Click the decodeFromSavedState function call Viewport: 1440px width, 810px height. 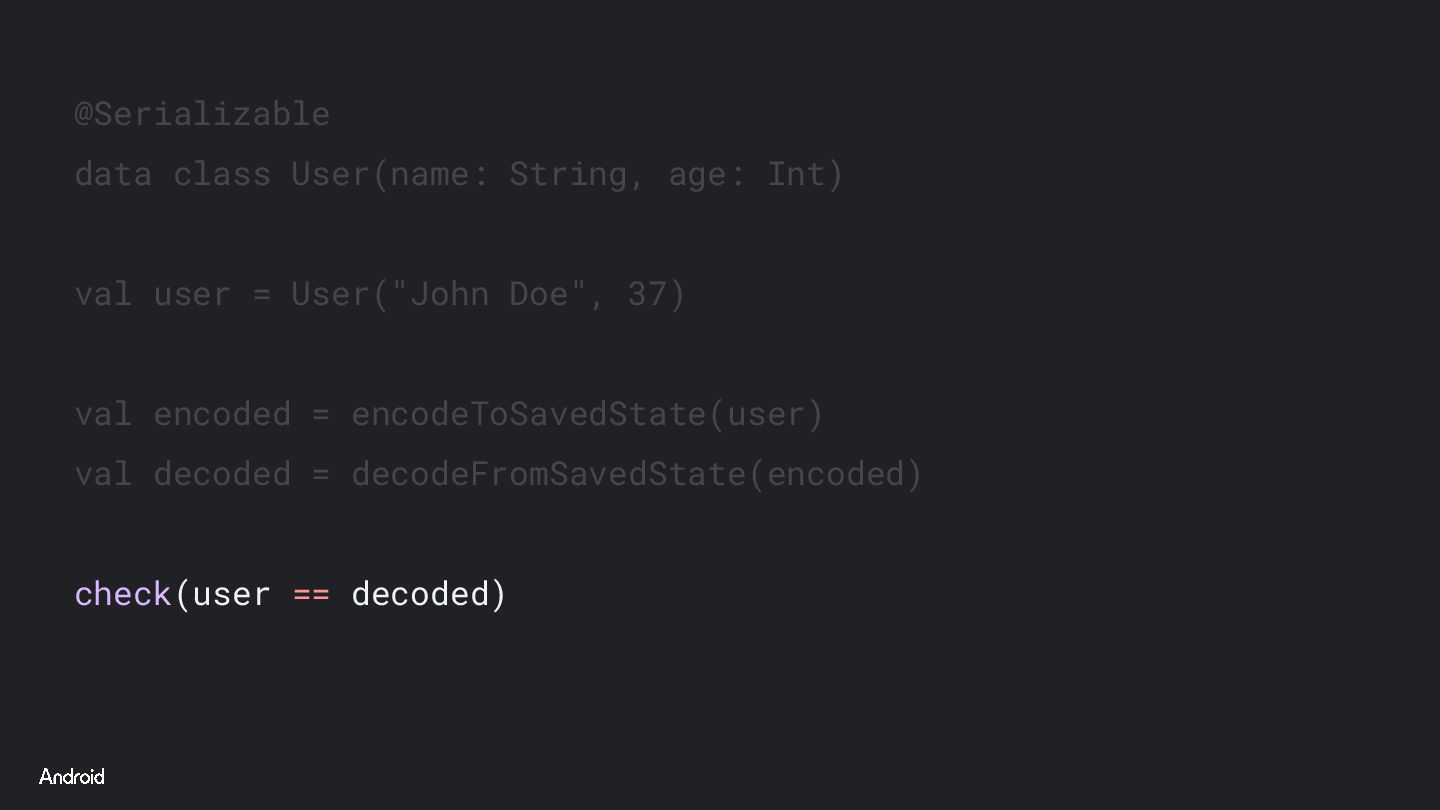click(x=548, y=474)
